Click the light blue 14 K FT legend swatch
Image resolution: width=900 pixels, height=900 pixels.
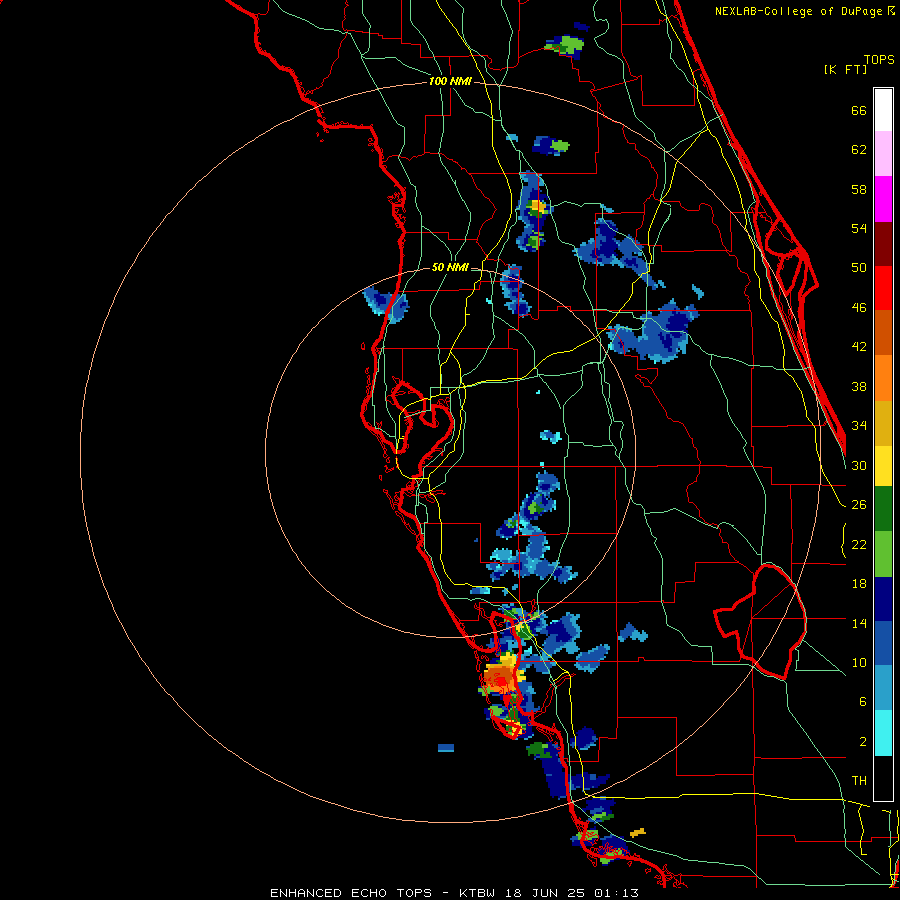point(883,688)
